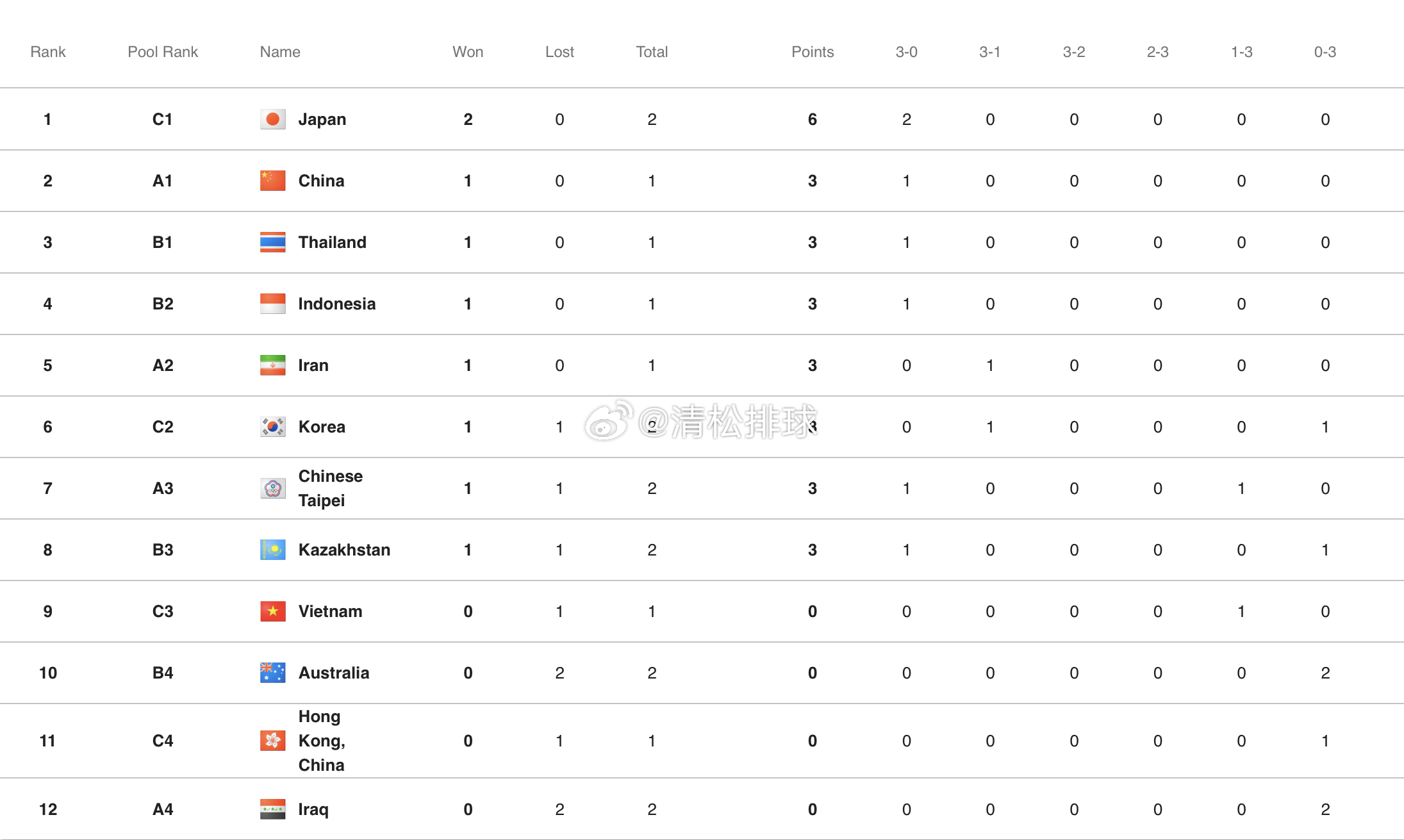Viewport: 1404px width, 840px height.
Task: Click the Korea flag icon
Action: [x=272, y=427]
